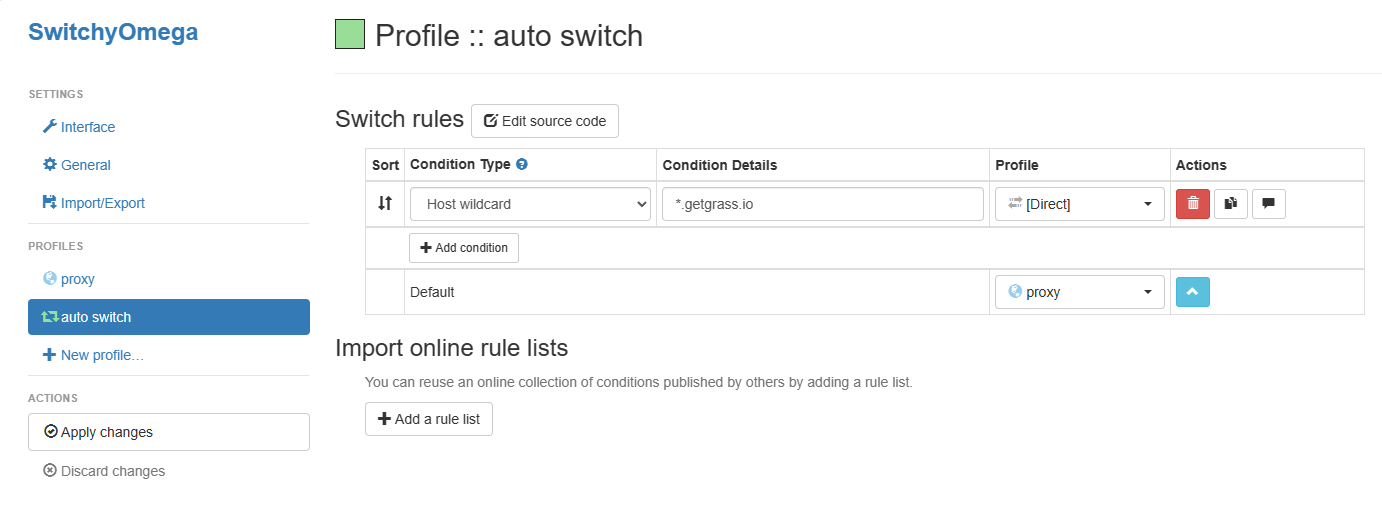Add a note using the comment icon

tap(1268, 204)
